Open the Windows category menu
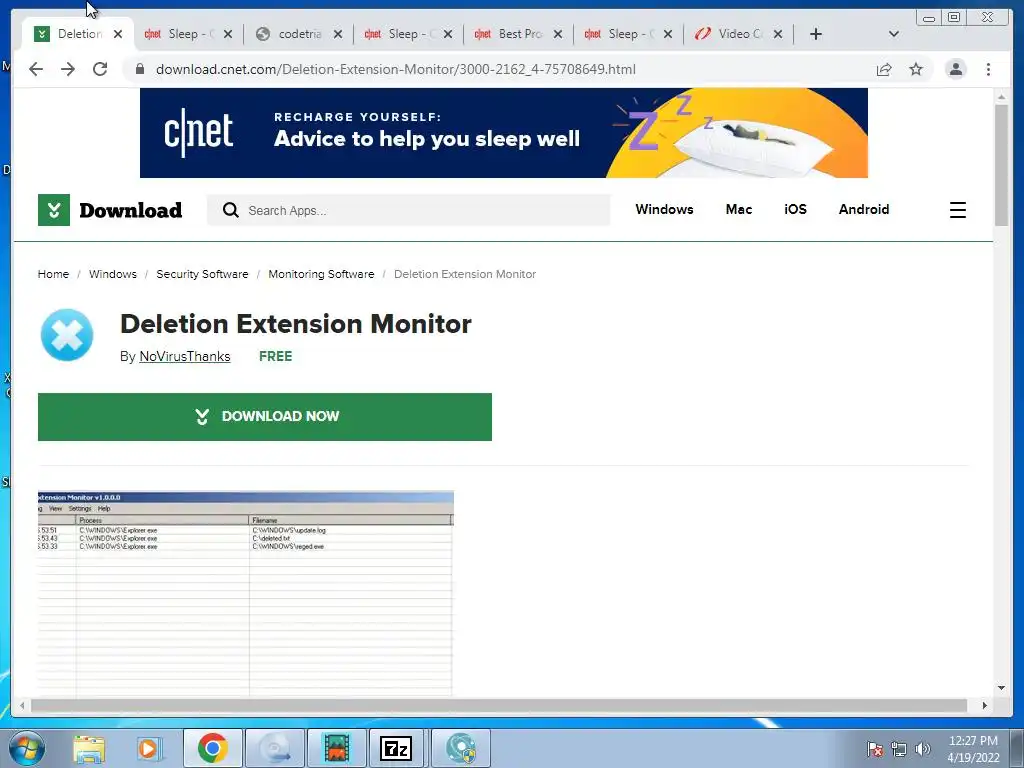 point(664,210)
